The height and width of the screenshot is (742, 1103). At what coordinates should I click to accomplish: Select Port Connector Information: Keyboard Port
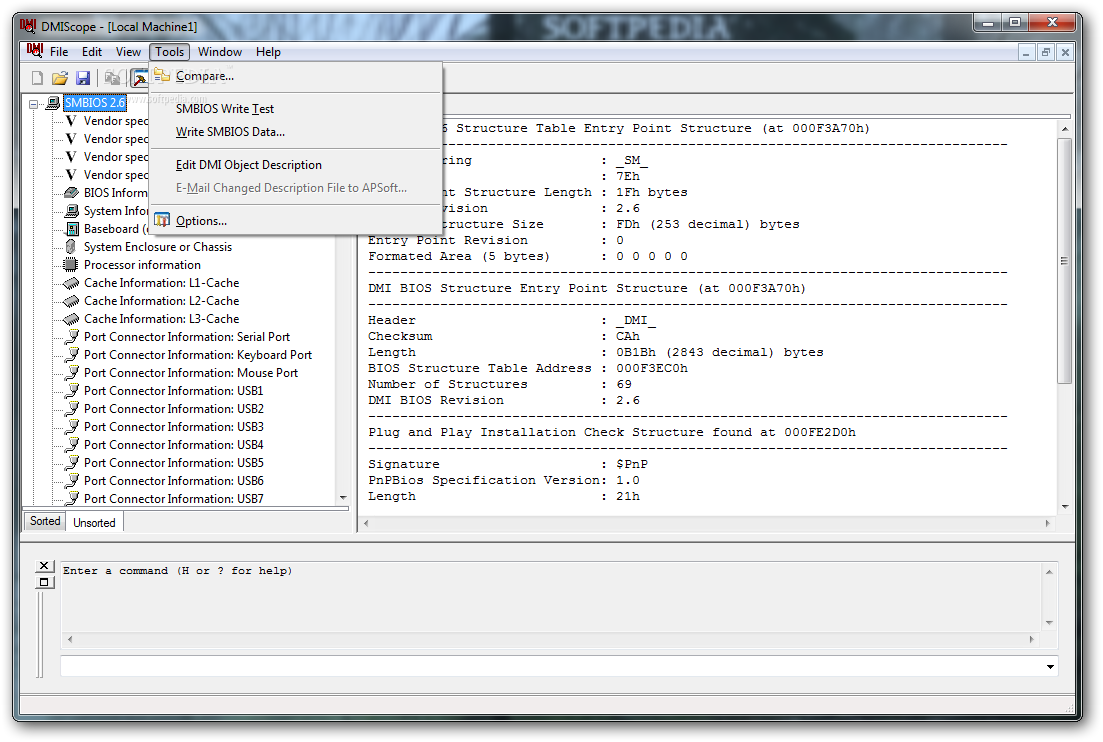click(x=198, y=355)
